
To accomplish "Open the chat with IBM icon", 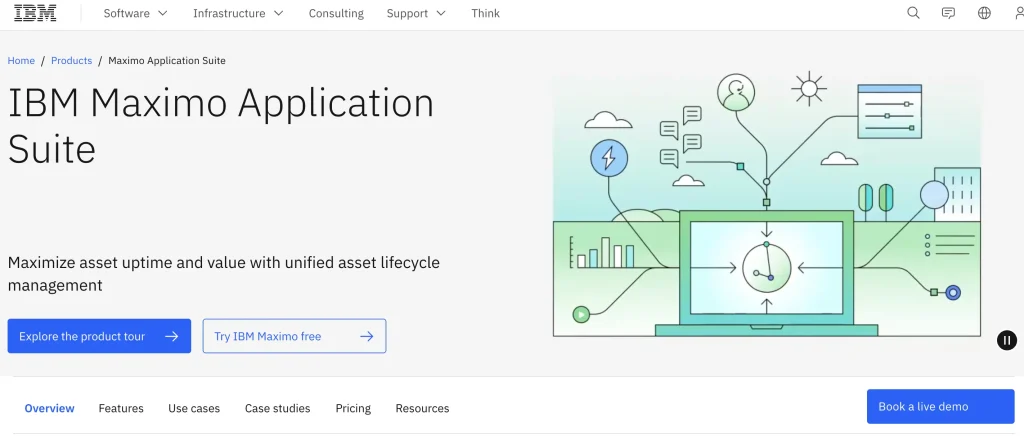I will [x=948, y=13].
